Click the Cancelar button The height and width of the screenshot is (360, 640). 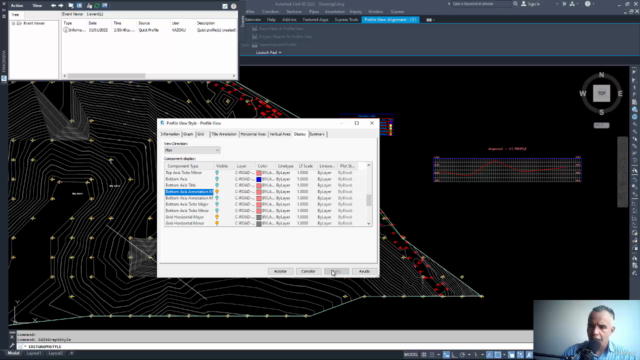click(308, 271)
